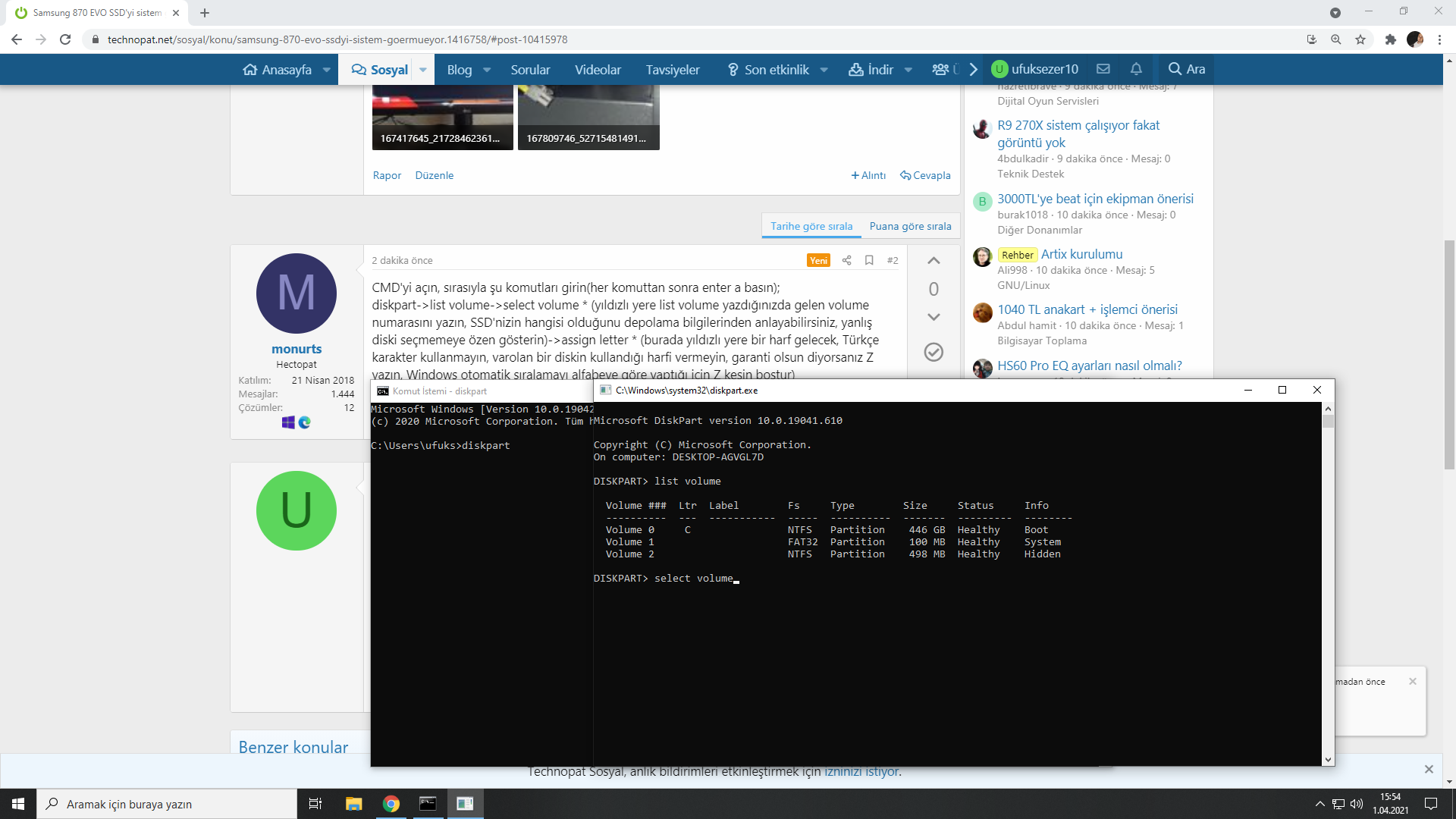
Task: Star this page in Chrome address bar
Action: [x=1360, y=39]
